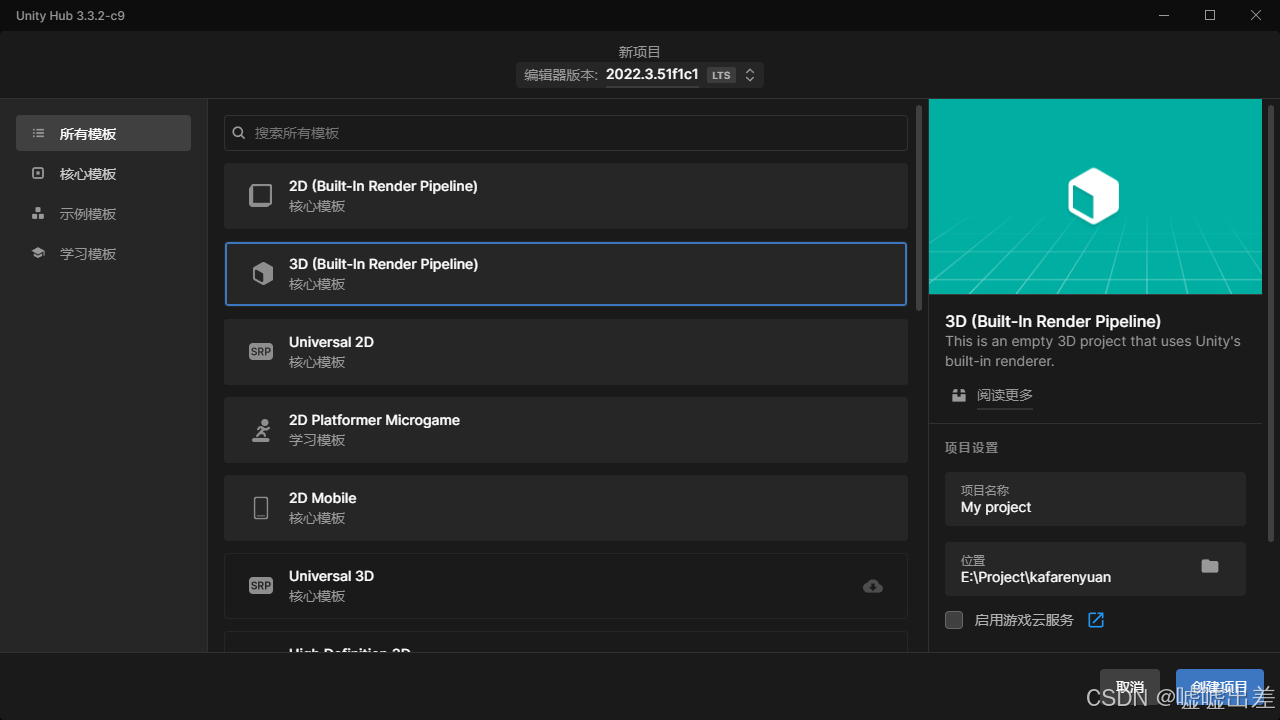Open the external link icon beside 启用游戏云服务
Image resolution: width=1280 pixels, height=720 pixels.
(x=1096, y=620)
